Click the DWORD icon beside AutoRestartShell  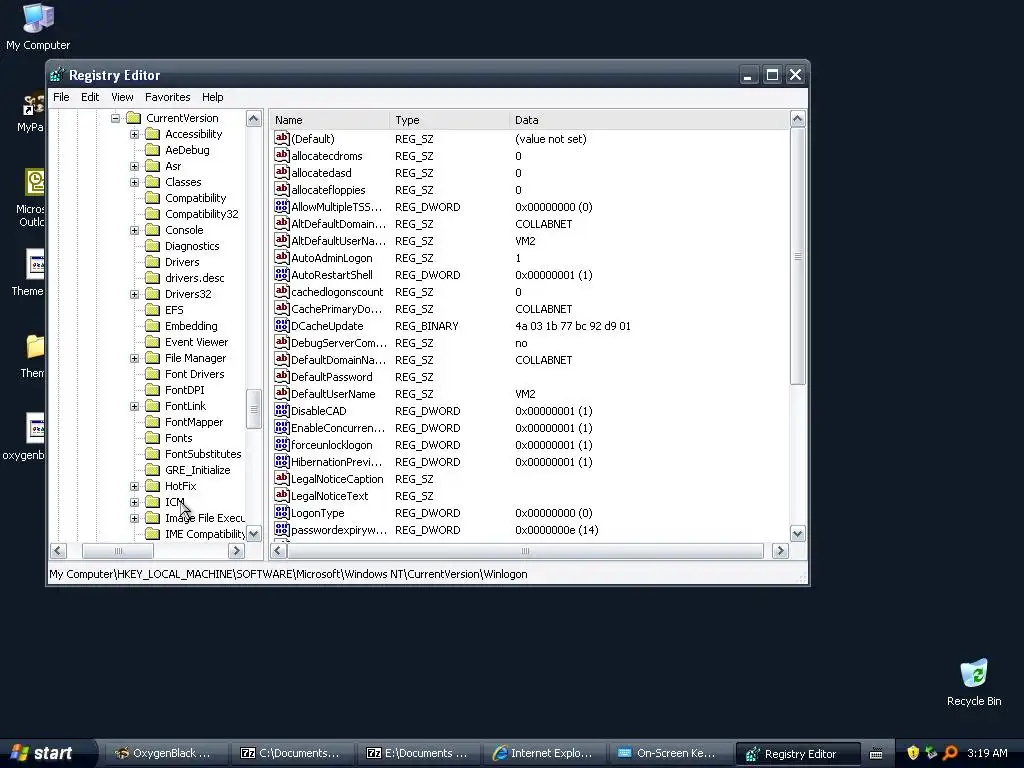point(281,274)
